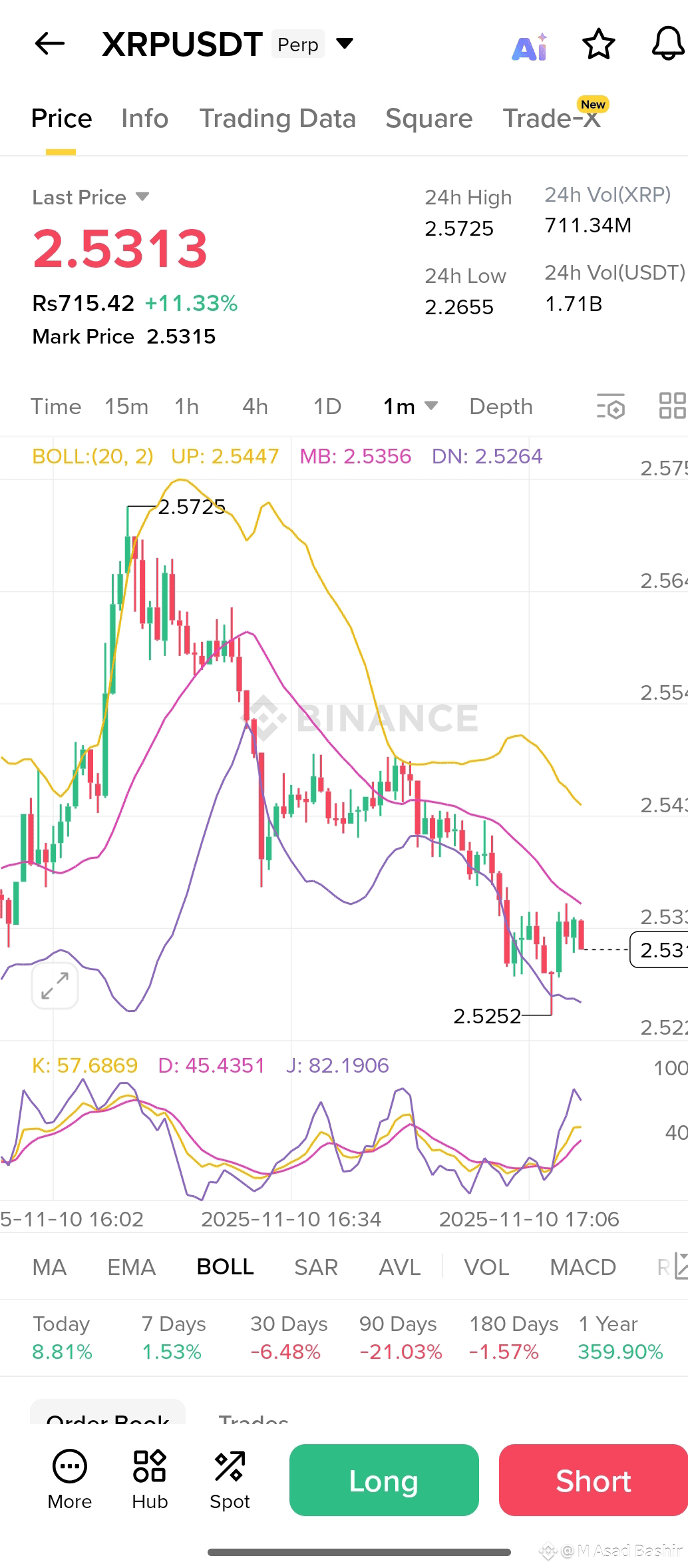Select the 15m timeframe
The width and height of the screenshot is (688, 1568).
point(126,406)
